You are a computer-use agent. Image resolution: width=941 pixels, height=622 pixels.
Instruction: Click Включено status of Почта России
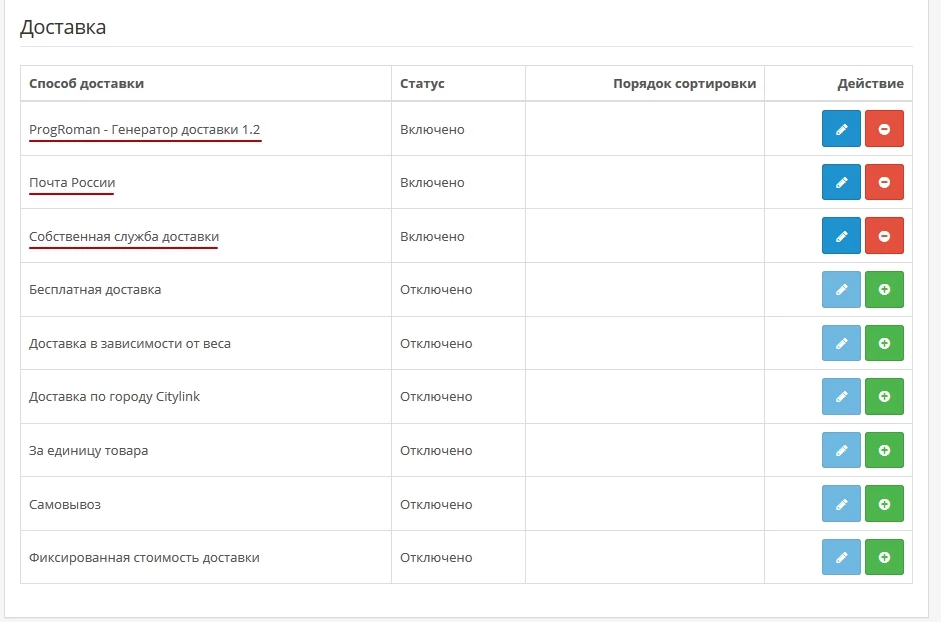coord(432,183)
